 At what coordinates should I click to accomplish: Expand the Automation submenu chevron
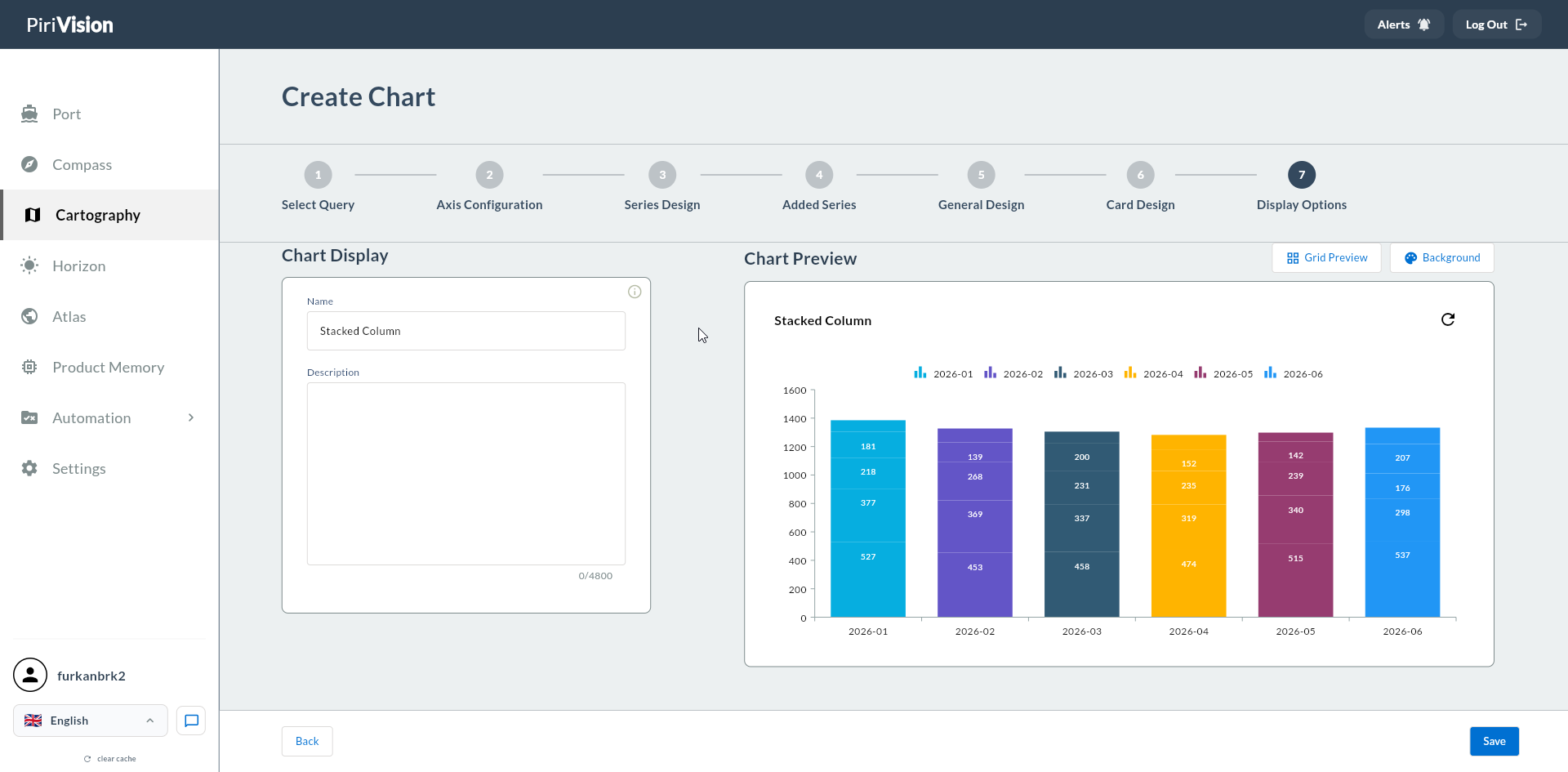pos(191,417)
